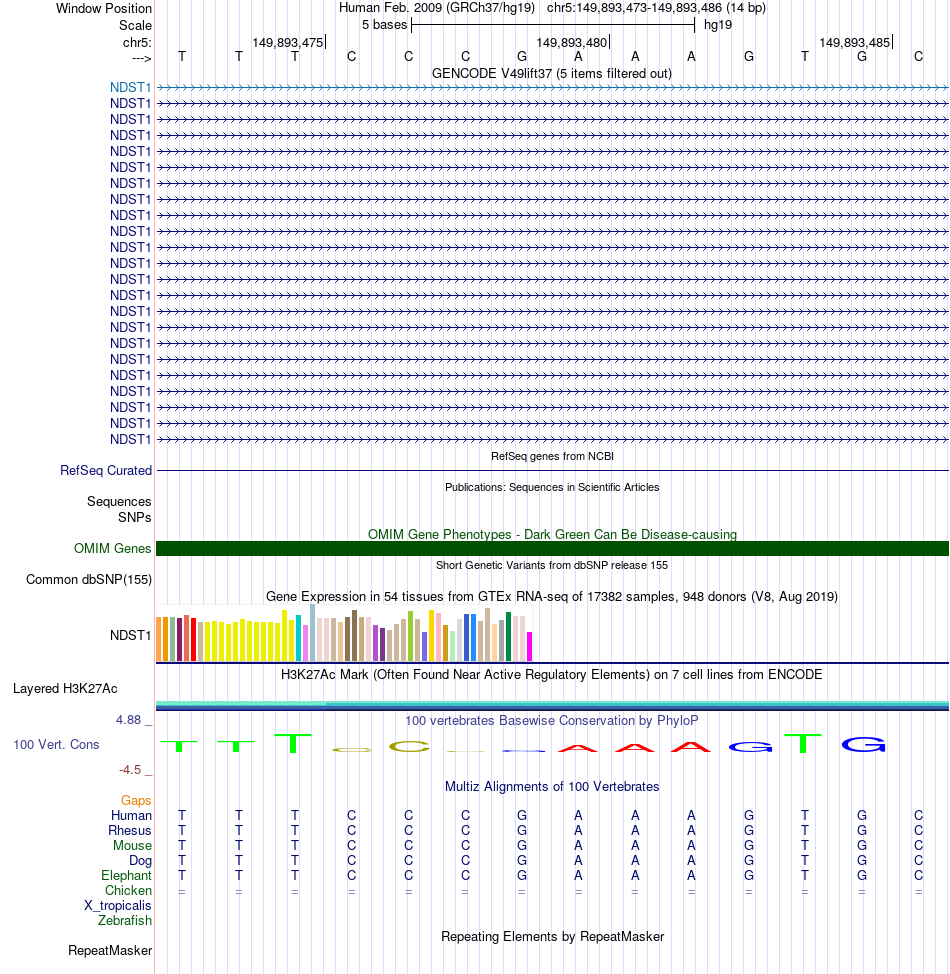The image size is (950, 974).
Task: Click the 4.88 upper scale value
Action: point(129,720)
